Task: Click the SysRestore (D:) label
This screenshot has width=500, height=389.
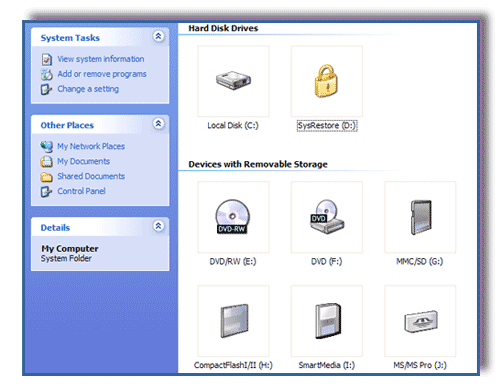Action: [327, 126]
